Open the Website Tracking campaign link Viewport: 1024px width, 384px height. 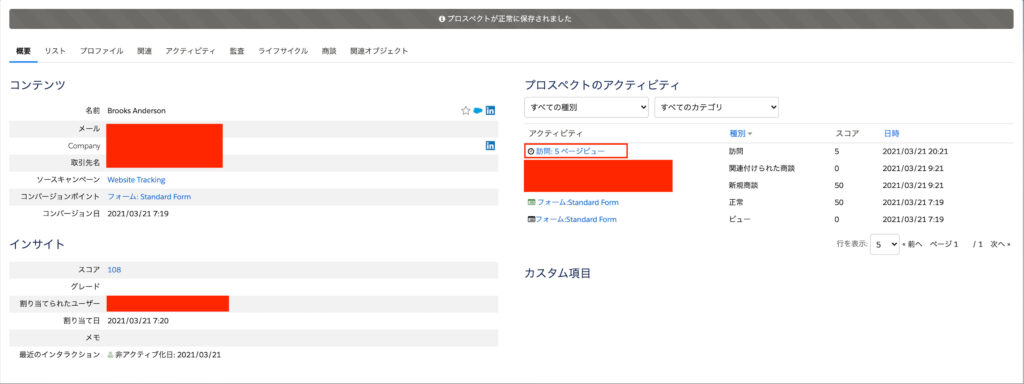coord(136,180)
